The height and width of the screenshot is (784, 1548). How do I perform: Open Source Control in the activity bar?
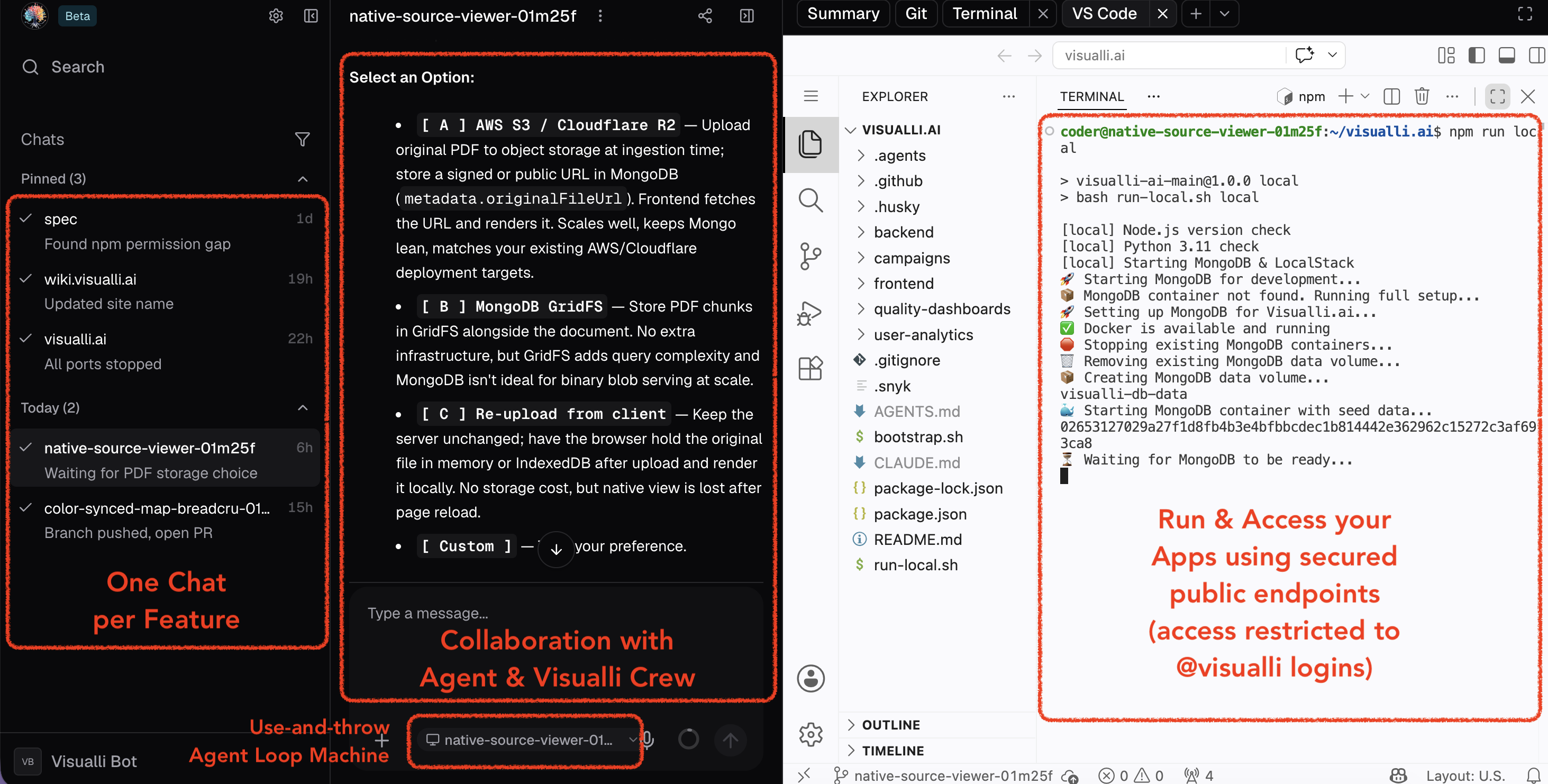coord(810,257)
